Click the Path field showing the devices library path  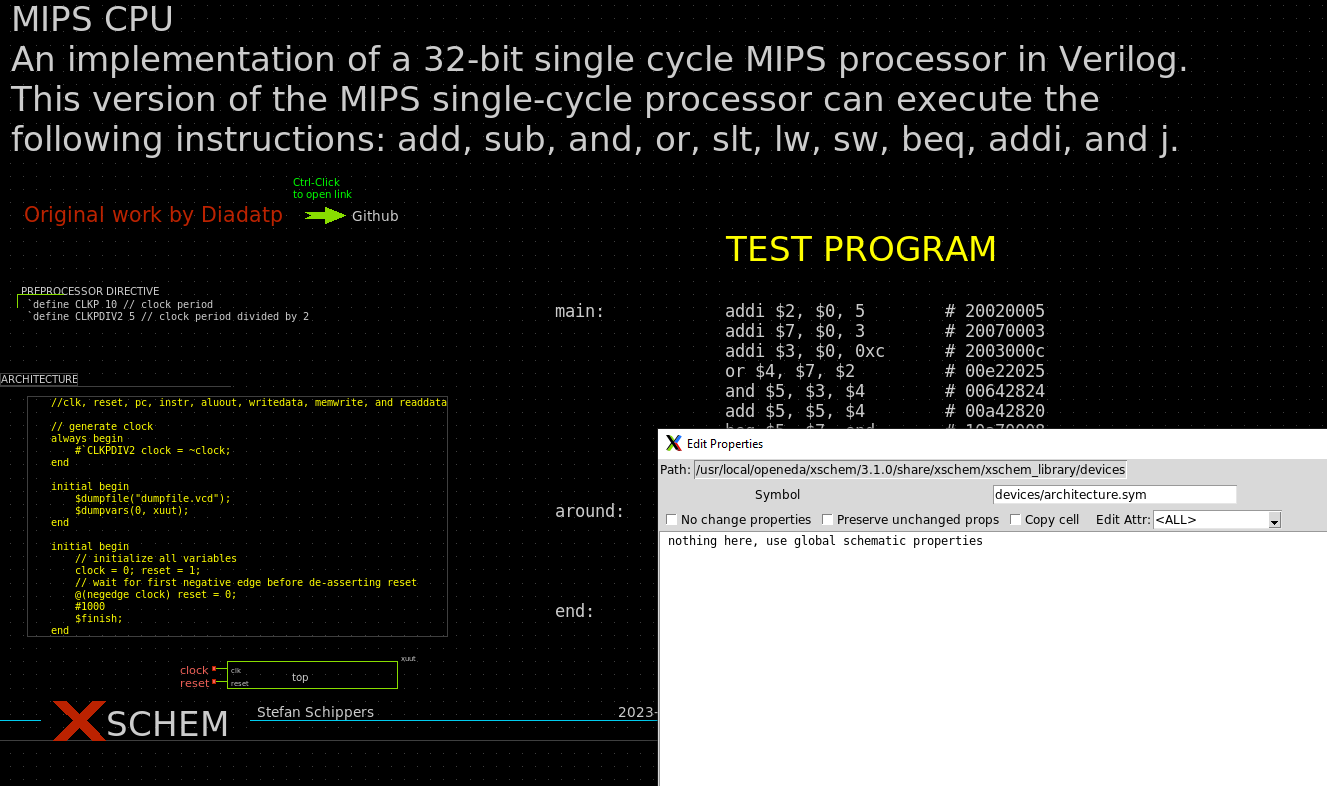910,469
